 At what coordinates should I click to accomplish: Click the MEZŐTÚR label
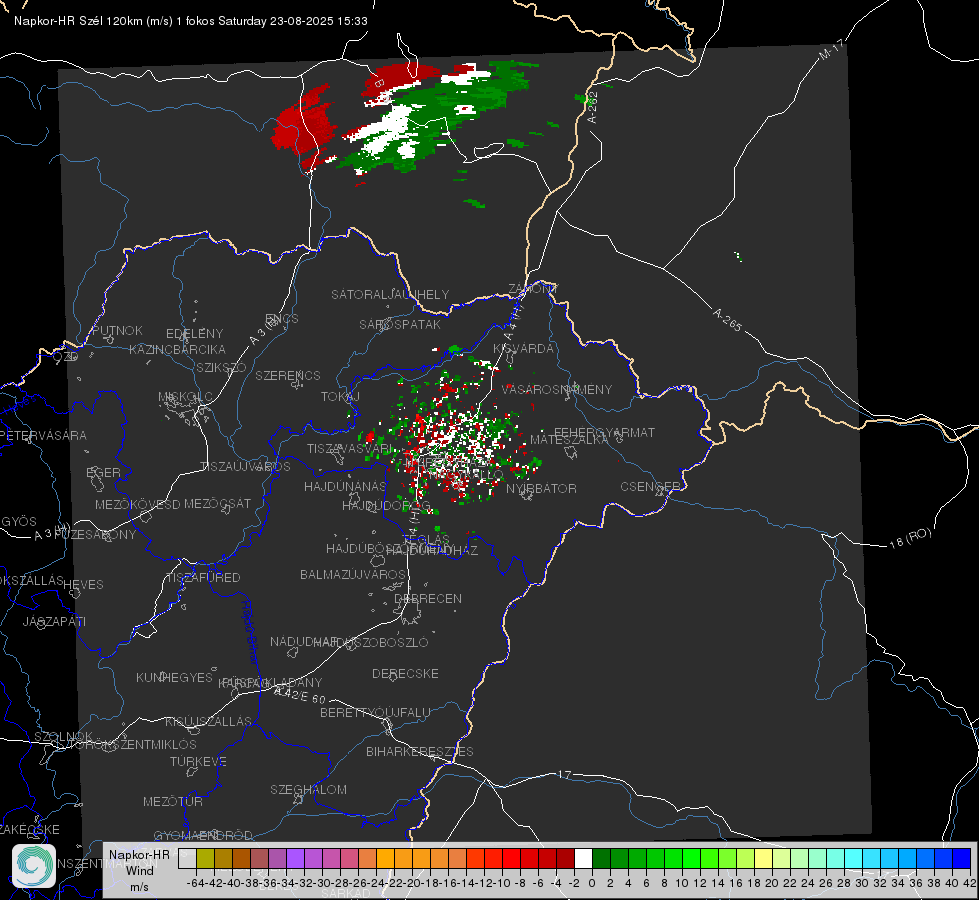[173, 801]
